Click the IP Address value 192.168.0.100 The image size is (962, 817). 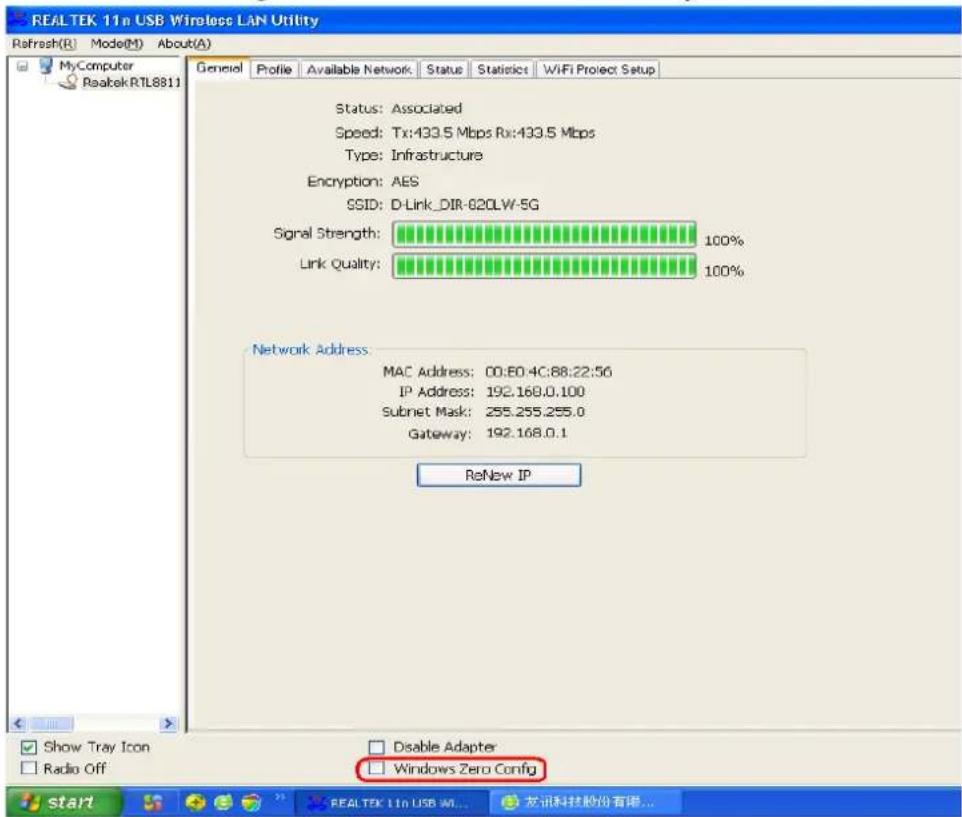(x=535, y=391)
